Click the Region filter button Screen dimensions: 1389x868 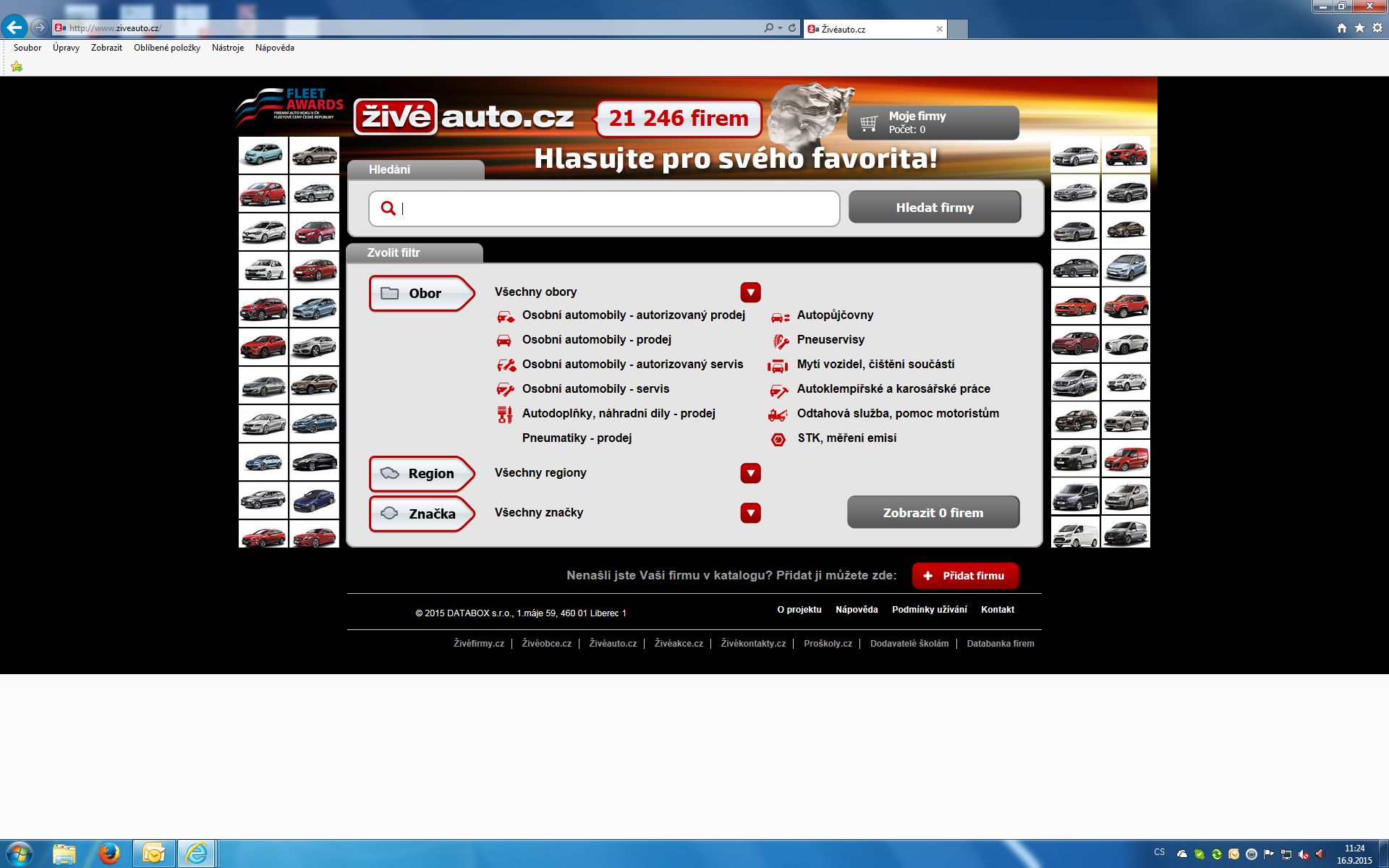422,474
